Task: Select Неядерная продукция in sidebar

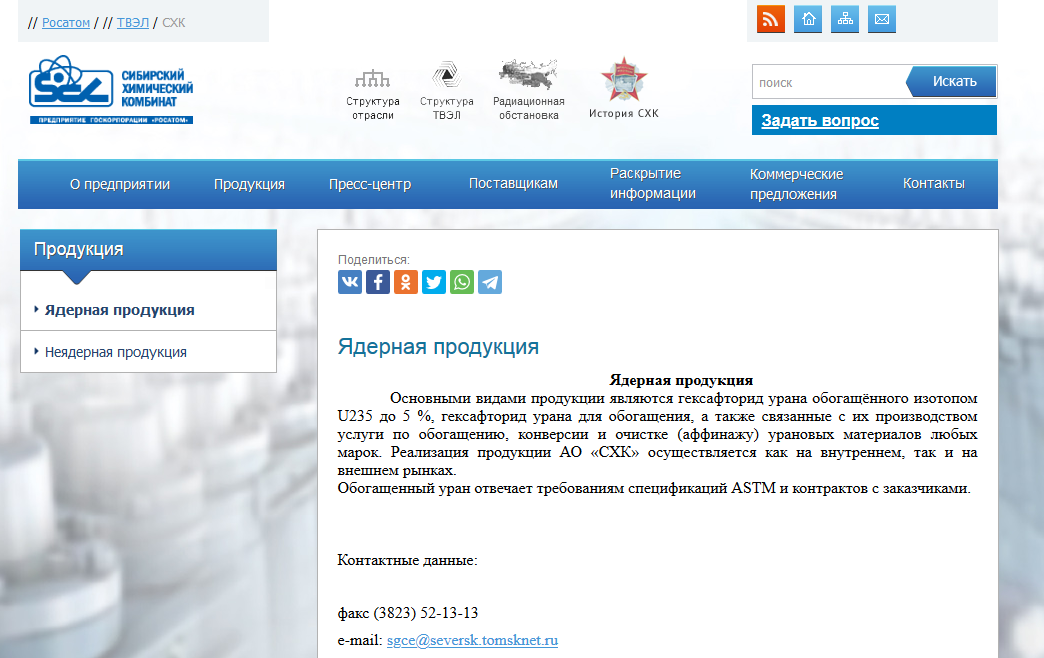Action: tap(115, 352)
